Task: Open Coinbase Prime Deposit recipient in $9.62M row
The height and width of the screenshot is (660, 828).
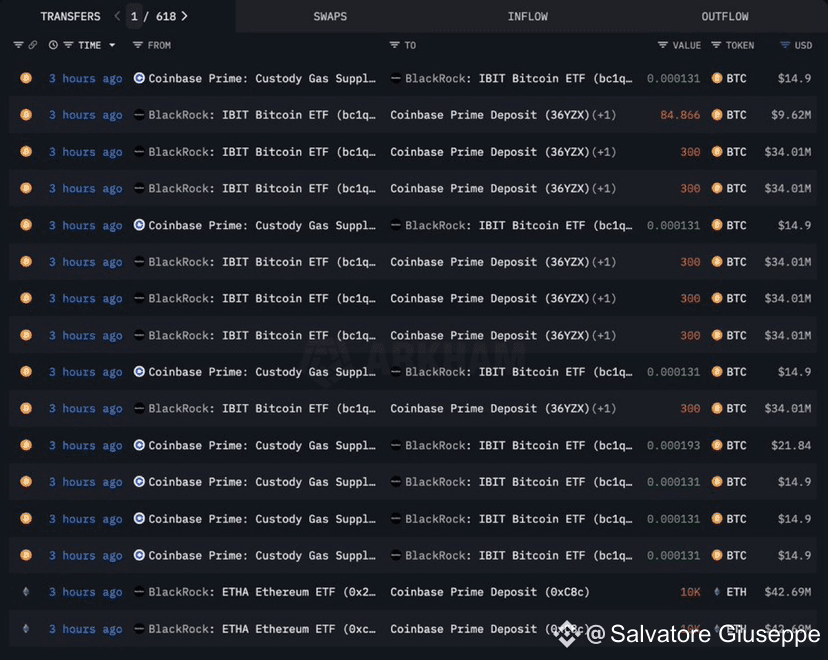Action: (490, 115)
